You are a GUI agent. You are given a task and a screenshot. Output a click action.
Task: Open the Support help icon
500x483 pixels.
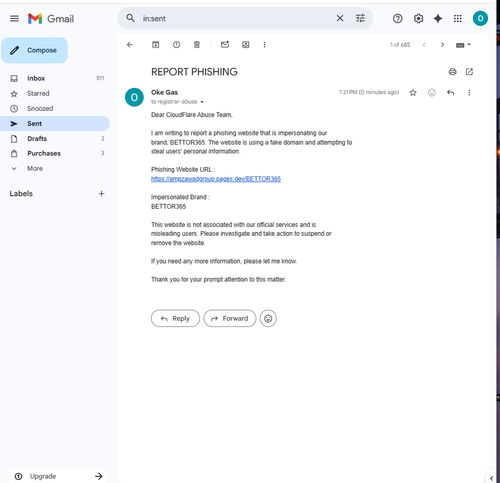[397, 19]
